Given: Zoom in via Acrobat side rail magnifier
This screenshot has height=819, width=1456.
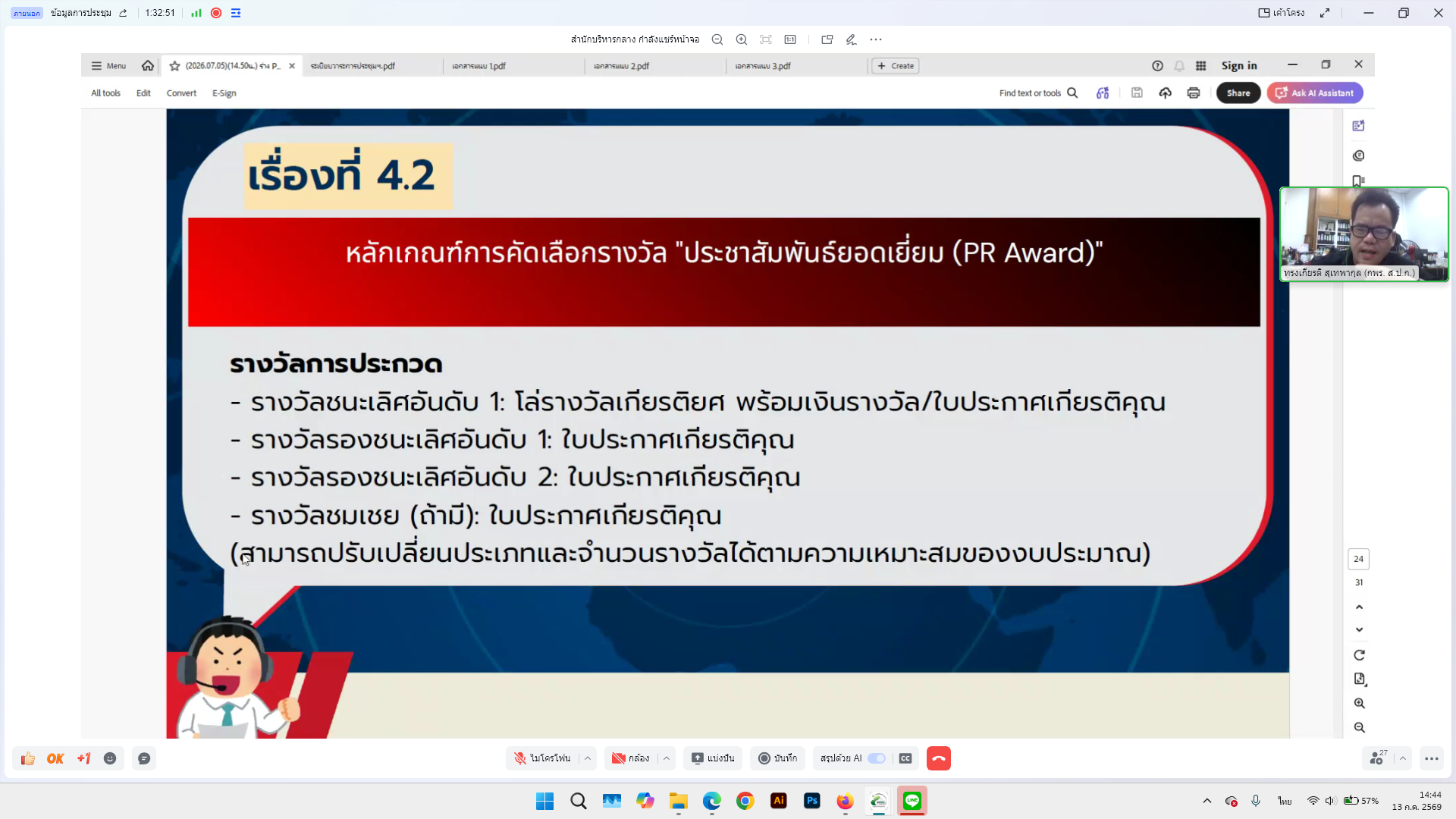Looking at the screenshot, I should click(x=1359, y=703).
